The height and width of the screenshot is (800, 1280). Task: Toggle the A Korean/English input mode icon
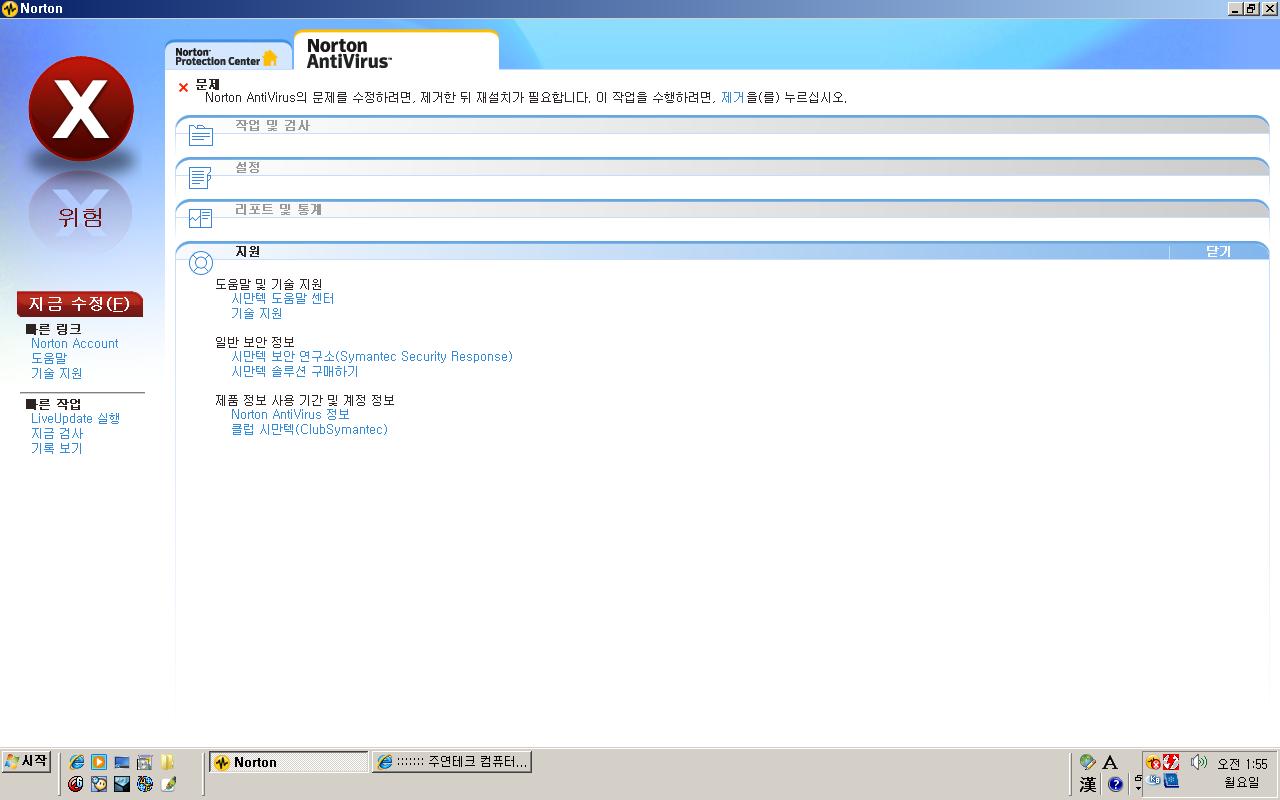pos(1110,762)
